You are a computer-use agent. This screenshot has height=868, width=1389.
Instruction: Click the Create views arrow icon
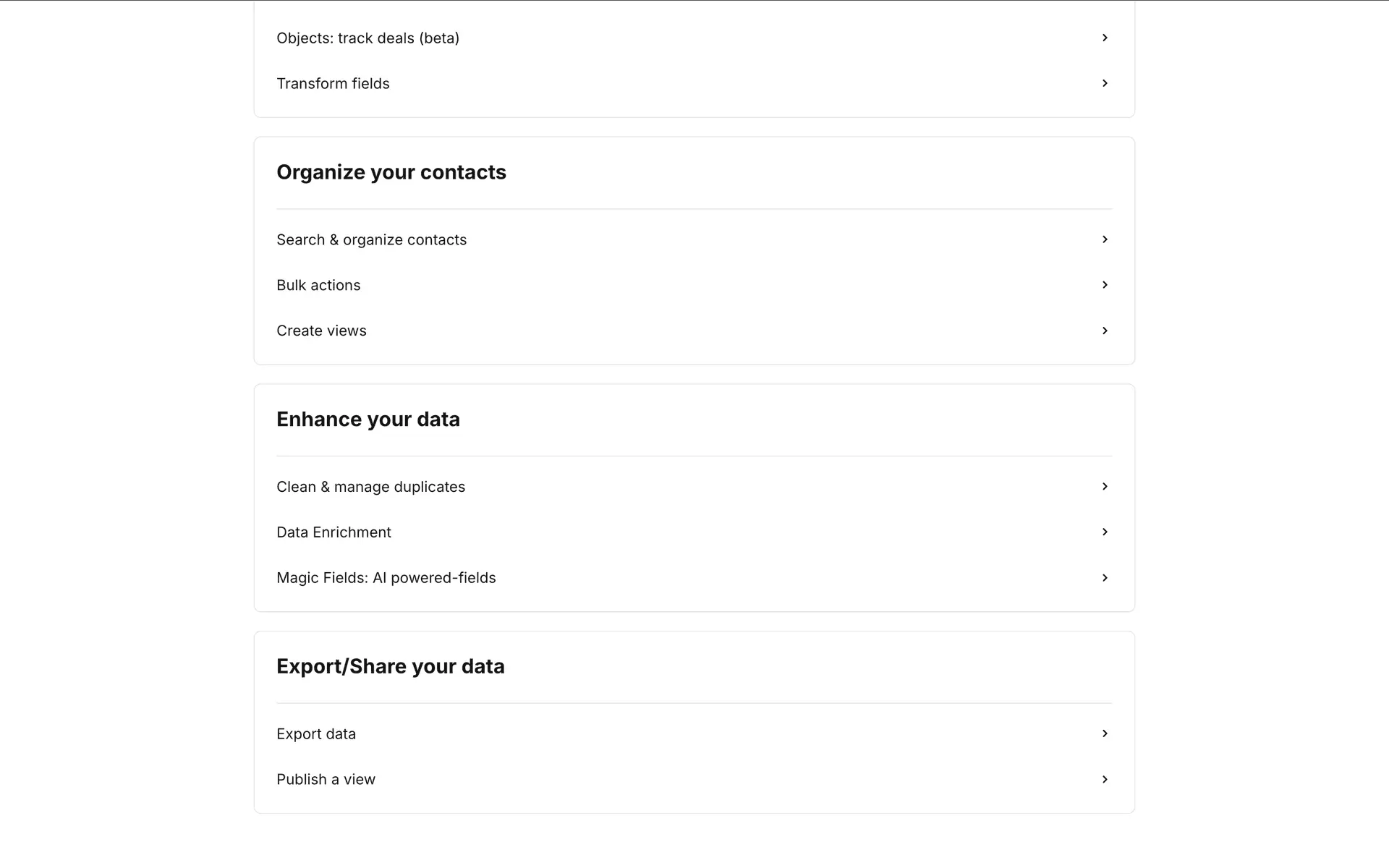click(1105, 331)
